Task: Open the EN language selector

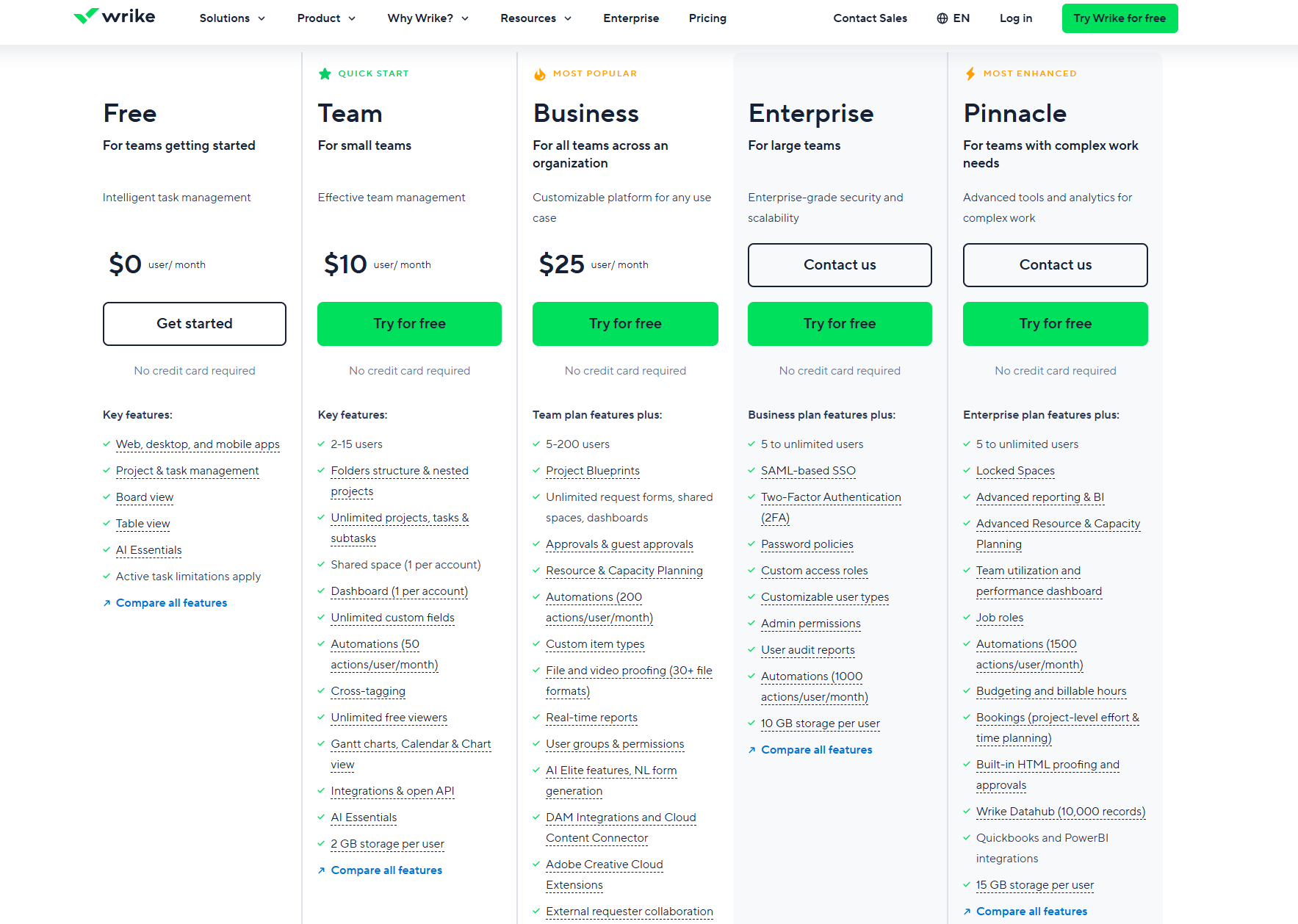Action: tap(953, 18)
